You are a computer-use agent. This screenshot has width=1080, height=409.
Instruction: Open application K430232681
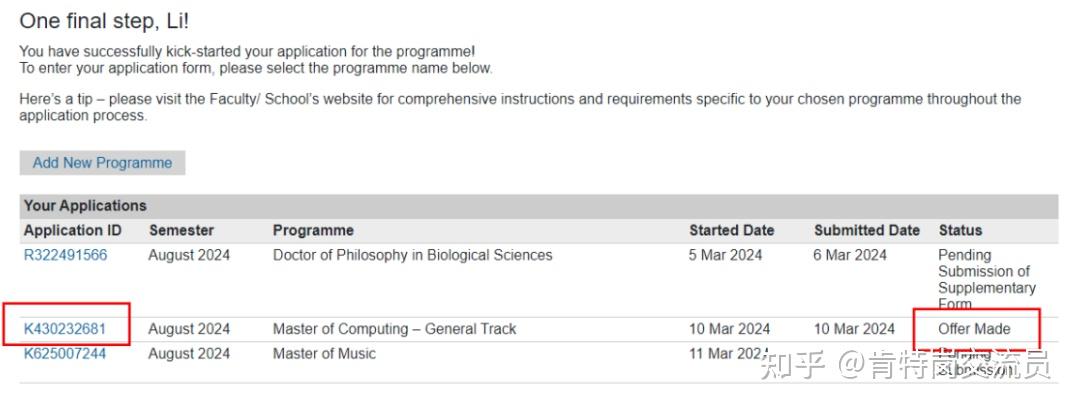click(65, 329)
